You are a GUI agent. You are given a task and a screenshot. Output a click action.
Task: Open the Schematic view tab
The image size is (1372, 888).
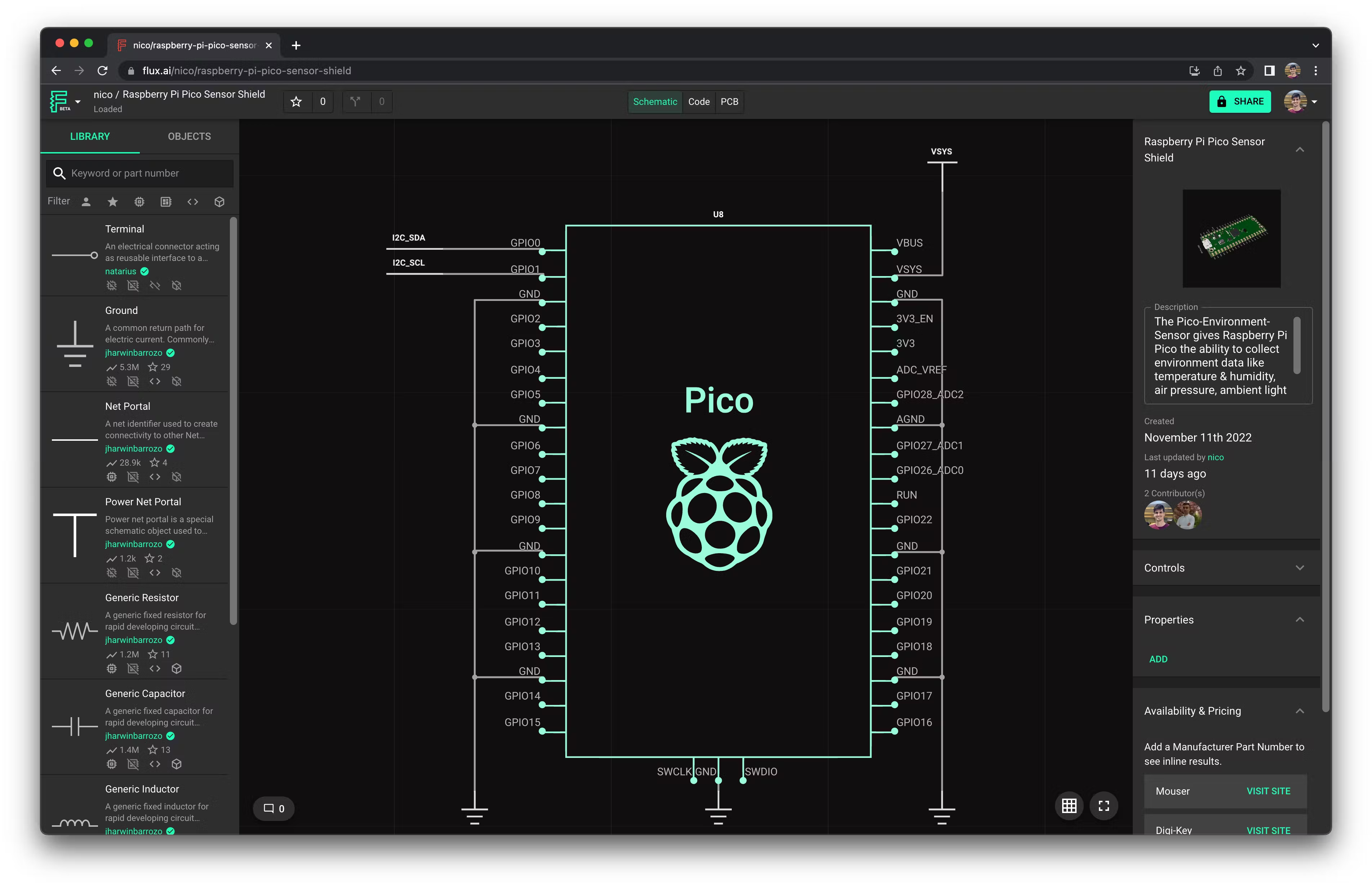pos(655,102)
